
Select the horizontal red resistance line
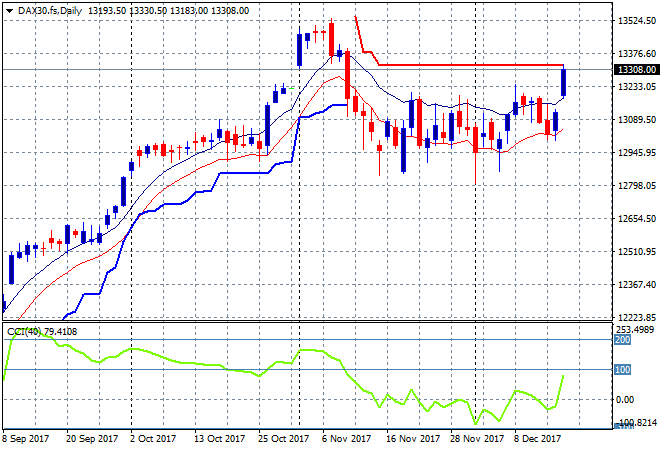471,65
